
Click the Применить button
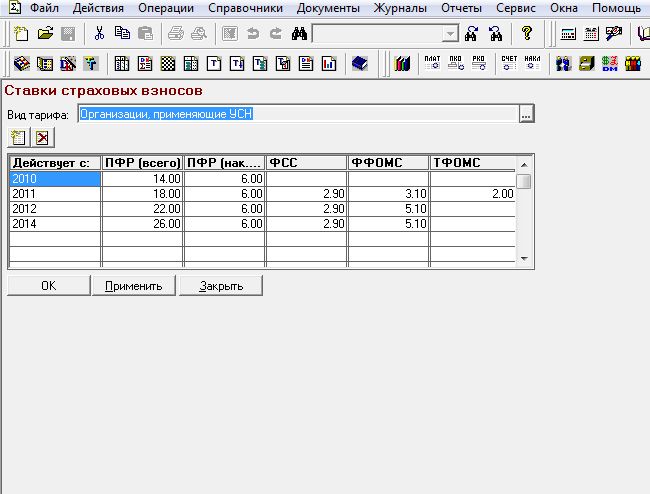click(x=134, y=286)
